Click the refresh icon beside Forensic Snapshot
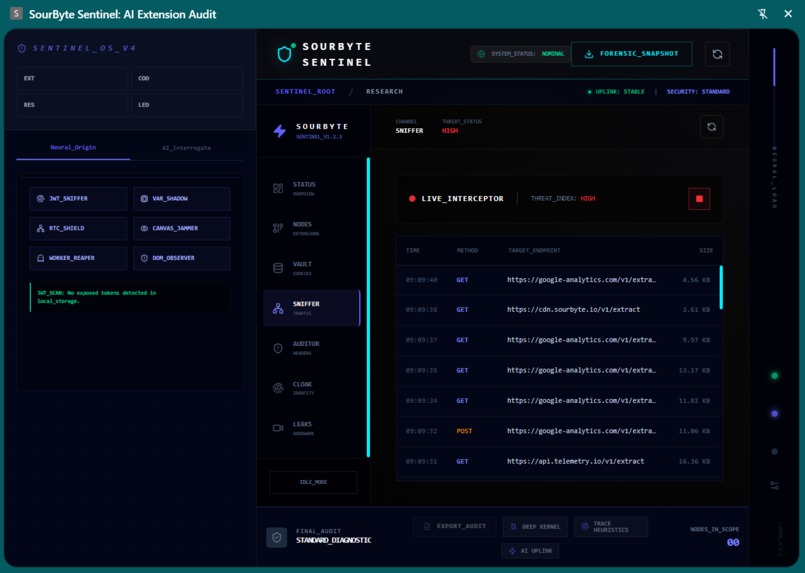Screen dimensions: 805x573 [x=717, y=54]
